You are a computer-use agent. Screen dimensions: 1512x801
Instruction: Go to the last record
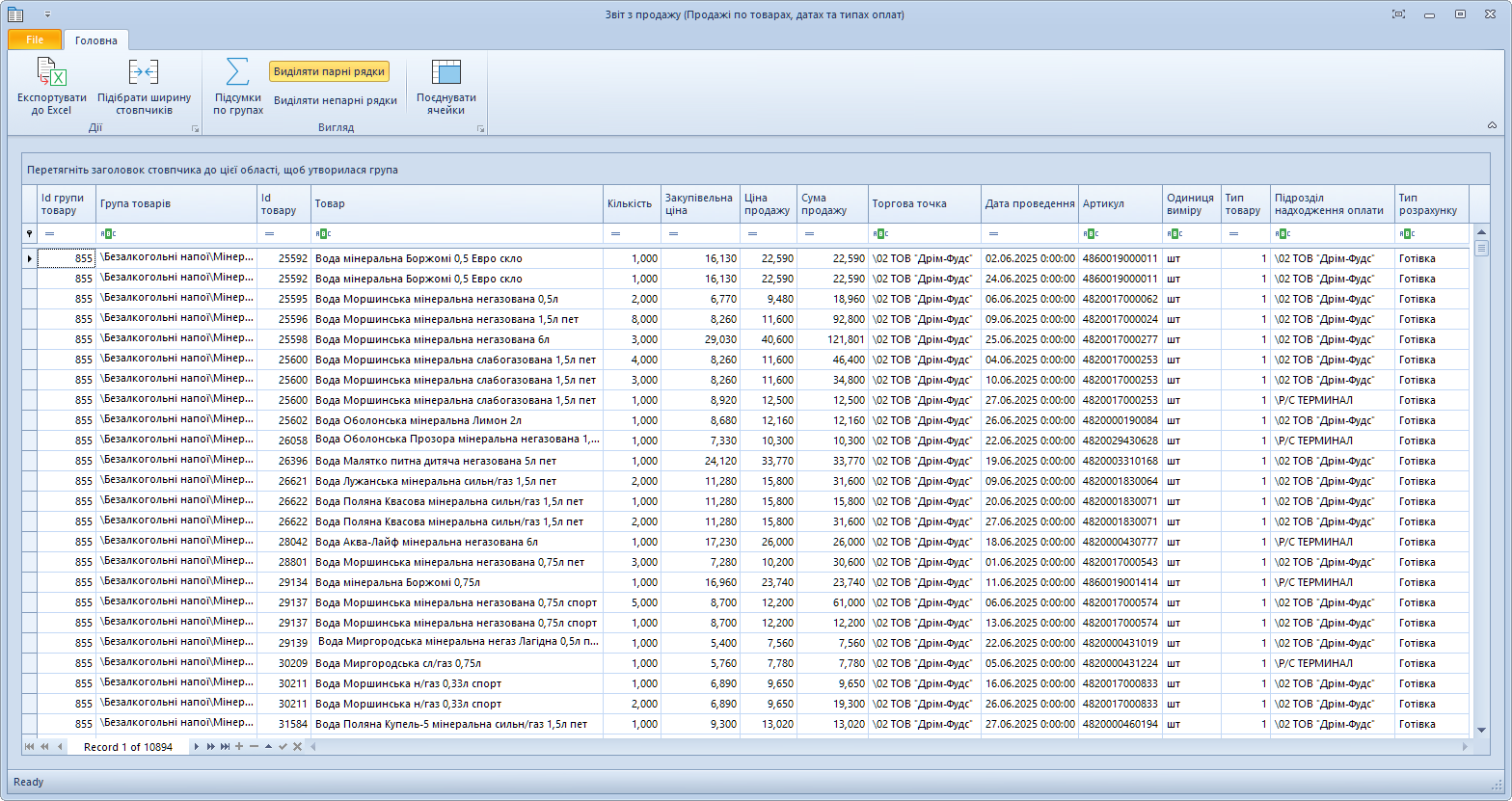[225, 747]
